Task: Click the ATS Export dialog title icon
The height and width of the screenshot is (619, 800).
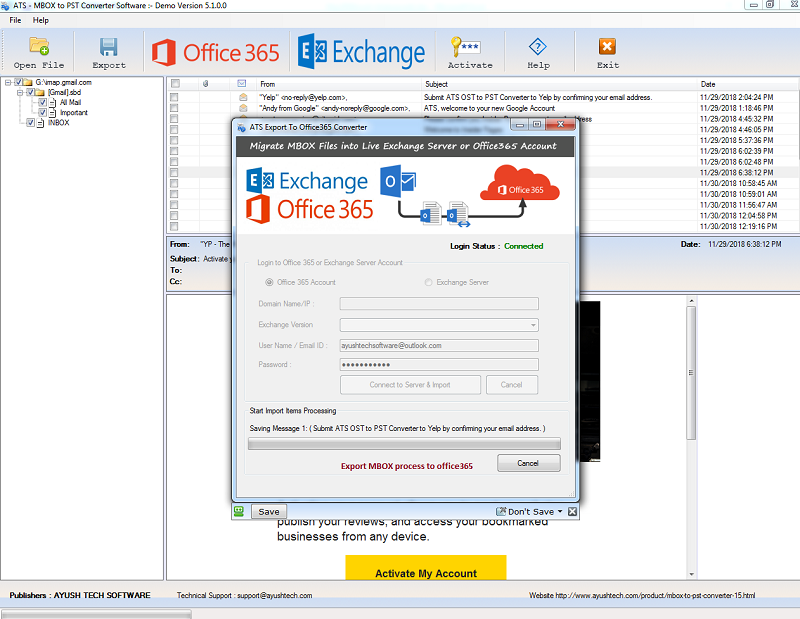Action: click(242, 127)
